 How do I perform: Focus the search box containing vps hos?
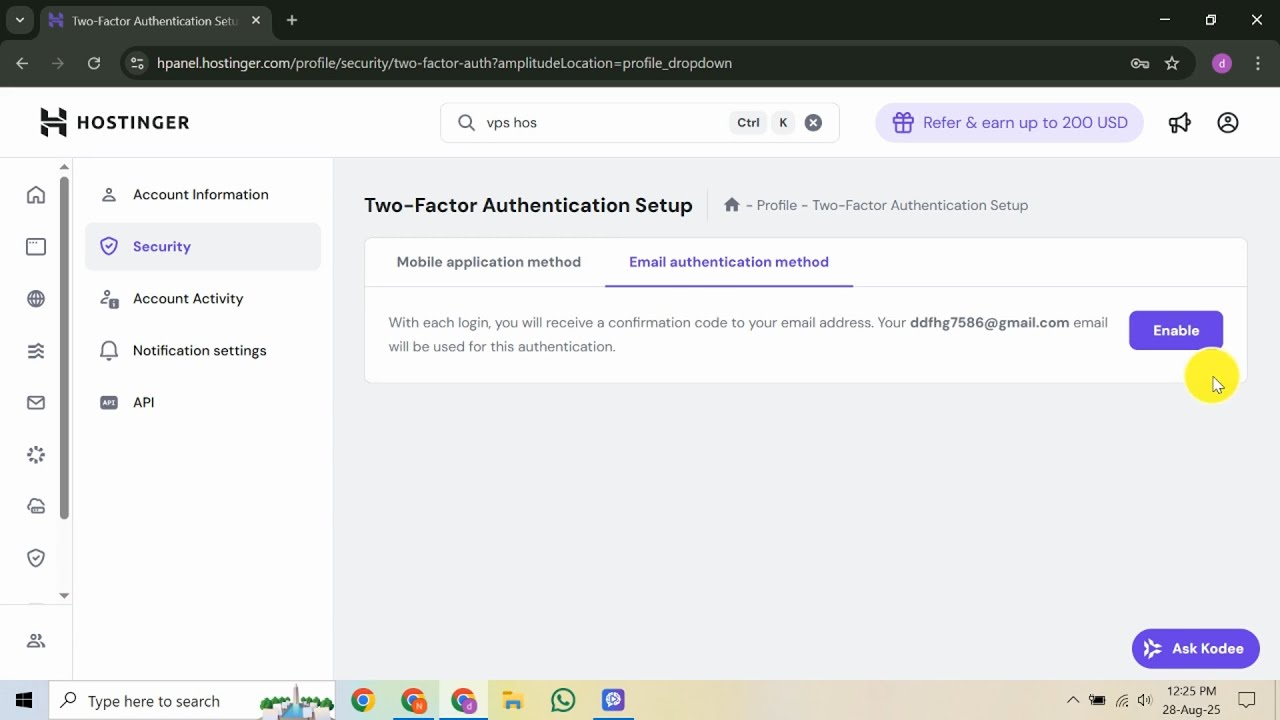click(640, 123)
